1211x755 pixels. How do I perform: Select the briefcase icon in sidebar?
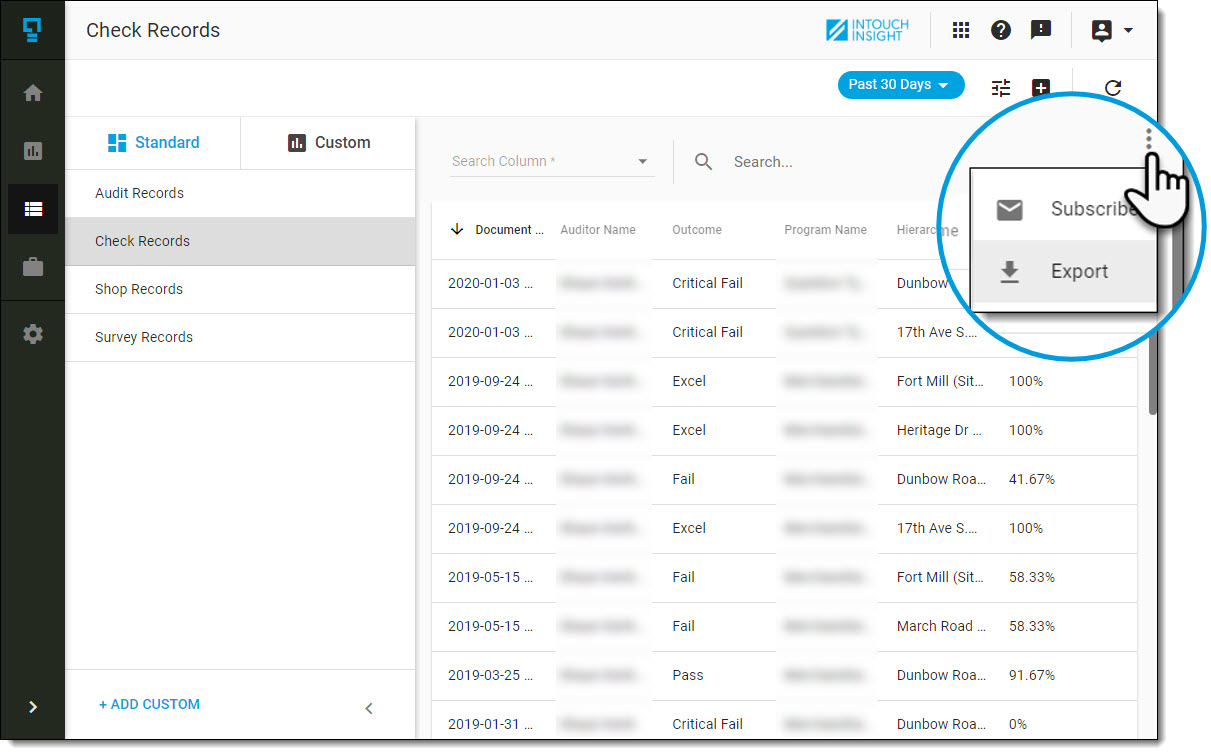point(33,267)
